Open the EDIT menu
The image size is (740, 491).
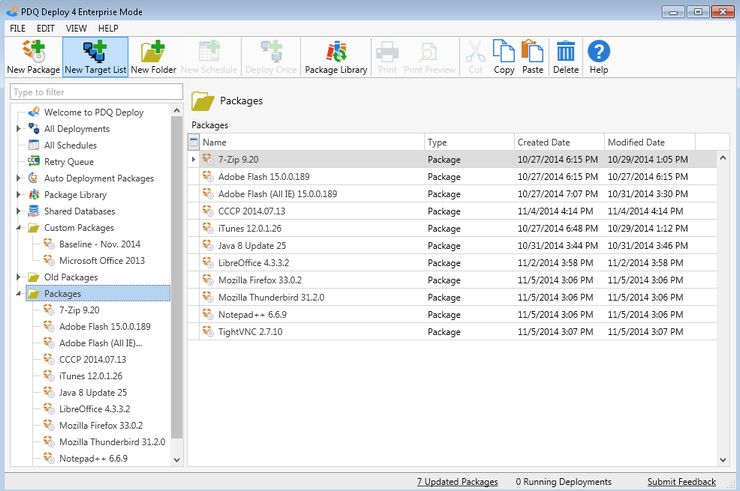point(46,28)
